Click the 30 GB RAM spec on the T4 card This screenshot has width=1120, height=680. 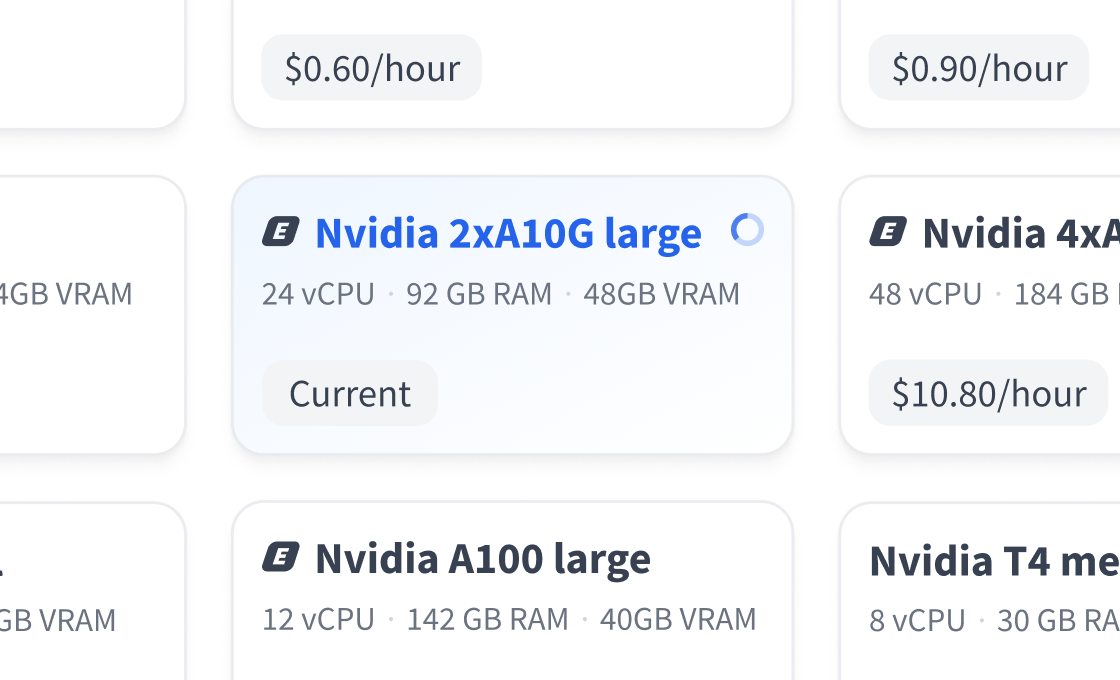coord(1055,619)
